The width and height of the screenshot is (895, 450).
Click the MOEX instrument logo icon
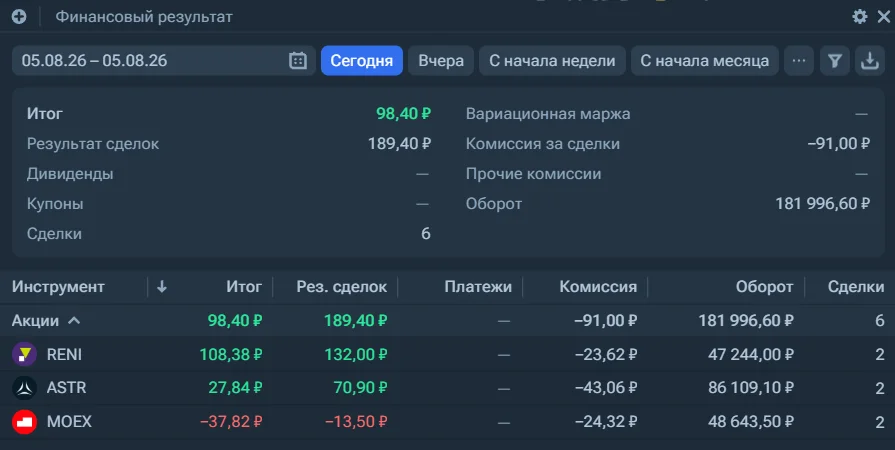point(24,422)
